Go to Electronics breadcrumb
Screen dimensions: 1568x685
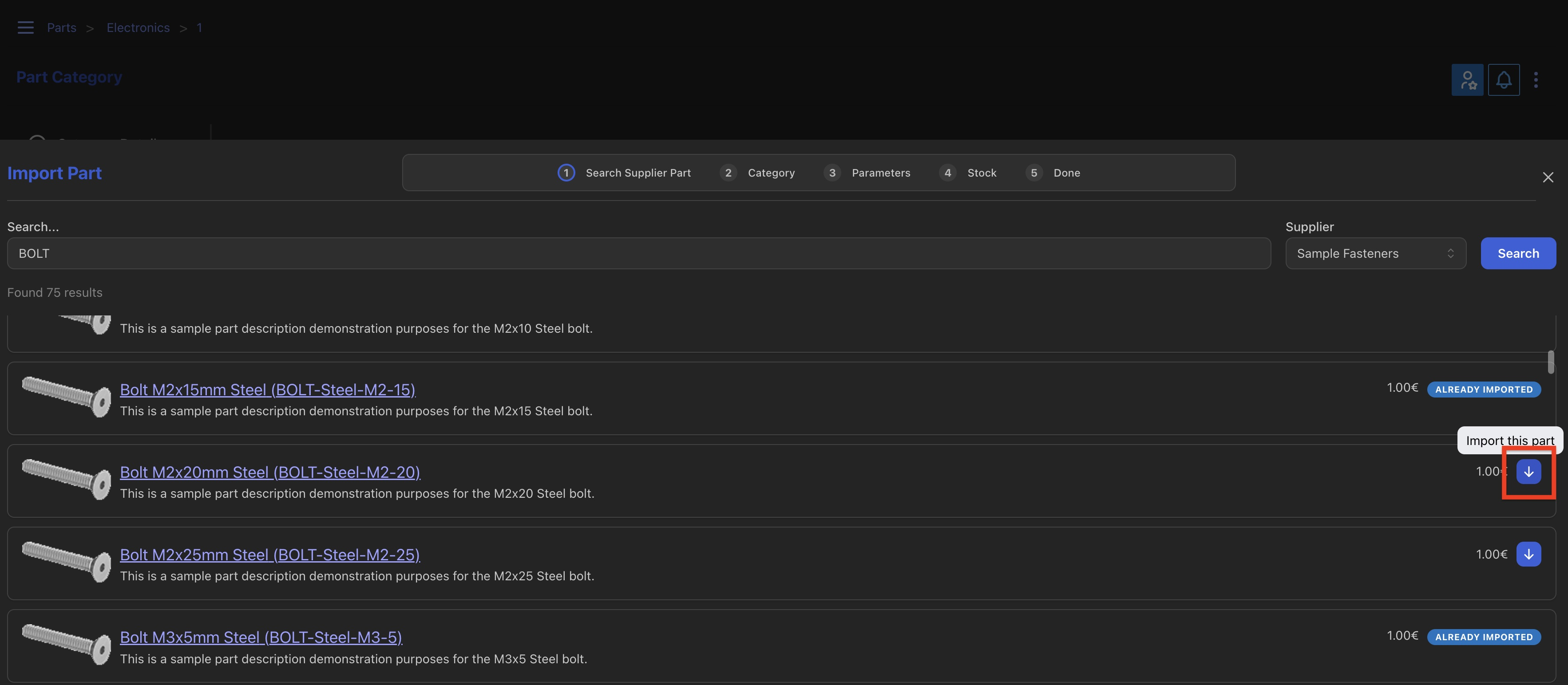(x=138, y=28)
